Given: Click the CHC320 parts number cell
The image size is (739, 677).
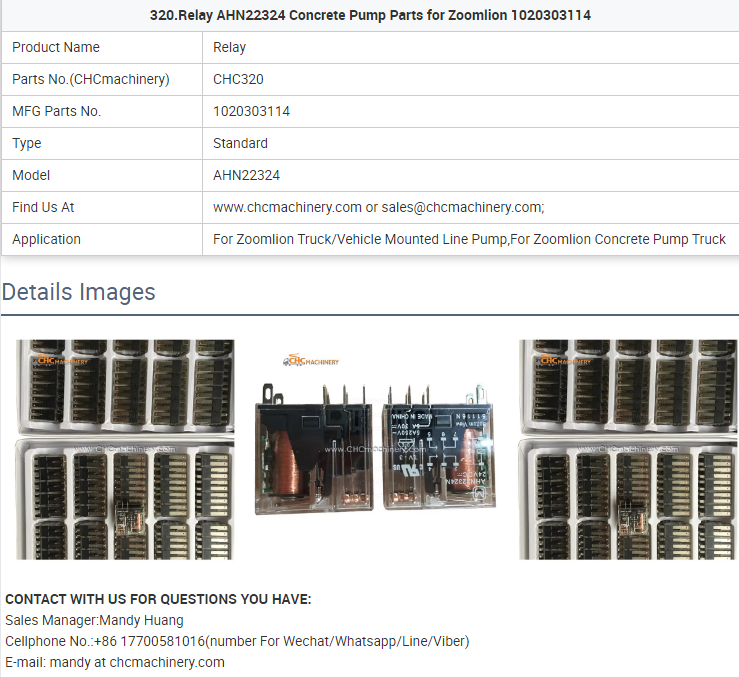Looking at the screenshot, I should point(238,79).
